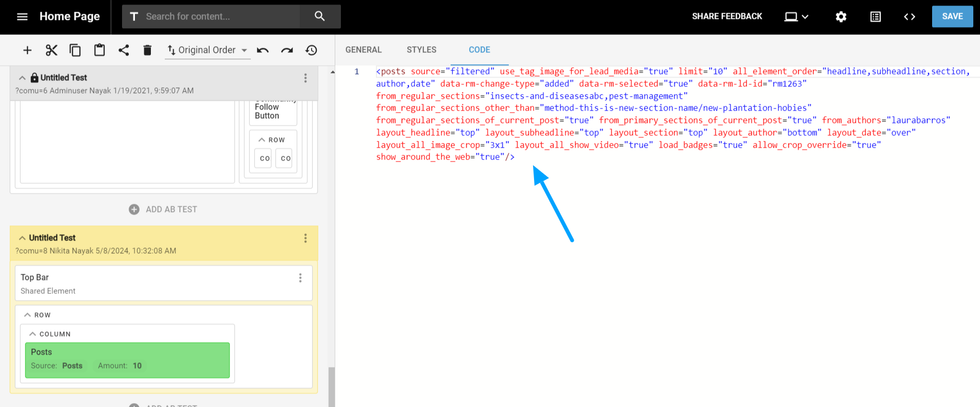The height and width of the screenshot is (407, 980).
Task: Toggle the code view brackets icon
Action: click(x=909, y=17)
